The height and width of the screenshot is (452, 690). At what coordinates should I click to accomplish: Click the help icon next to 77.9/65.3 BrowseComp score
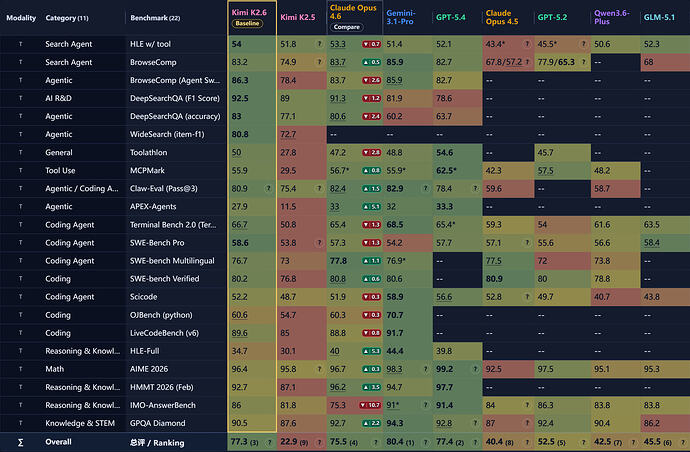point(584,62)
